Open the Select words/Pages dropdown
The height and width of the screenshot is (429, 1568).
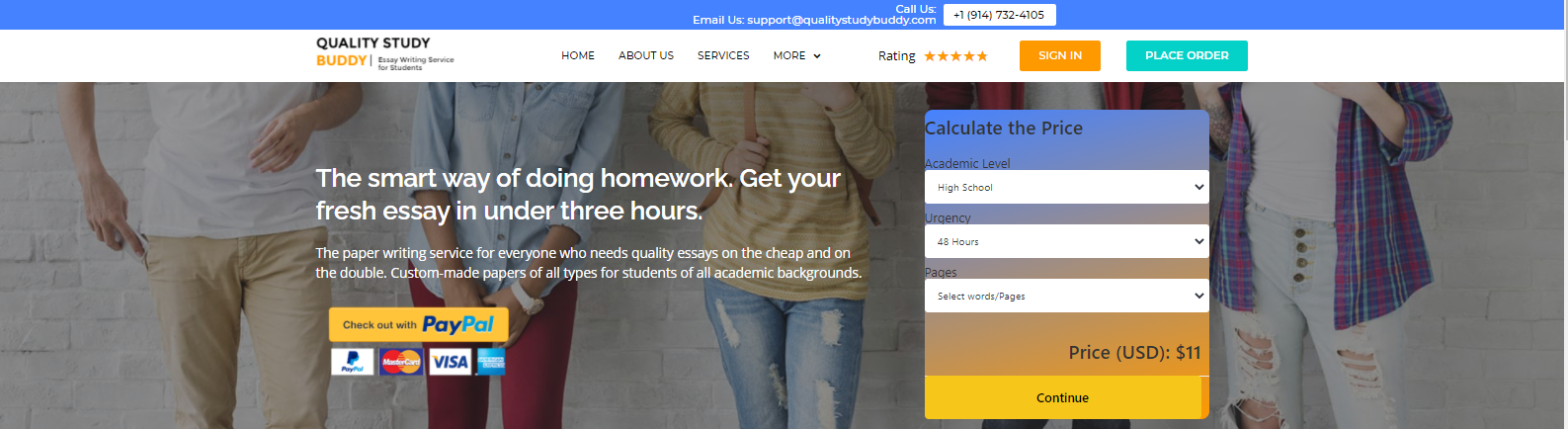pos(1067,296)
